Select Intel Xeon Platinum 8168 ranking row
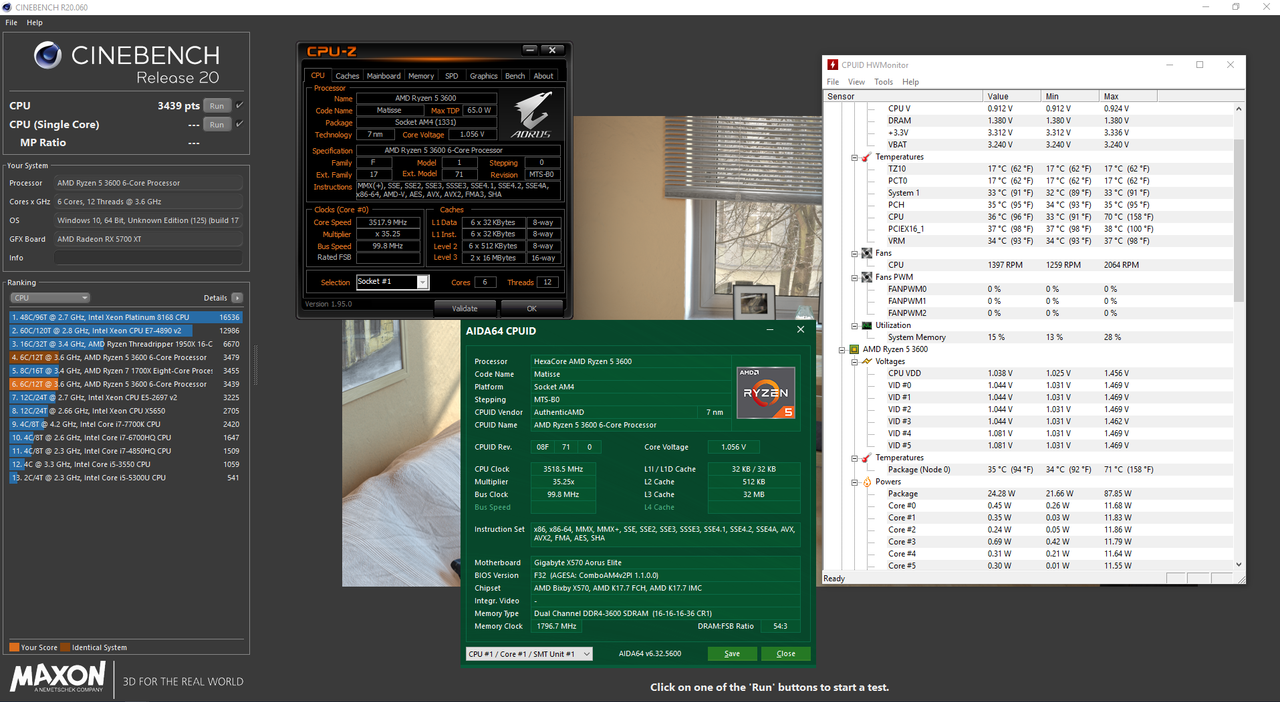Screen dimensions: 1280x702 pos(126,316)
